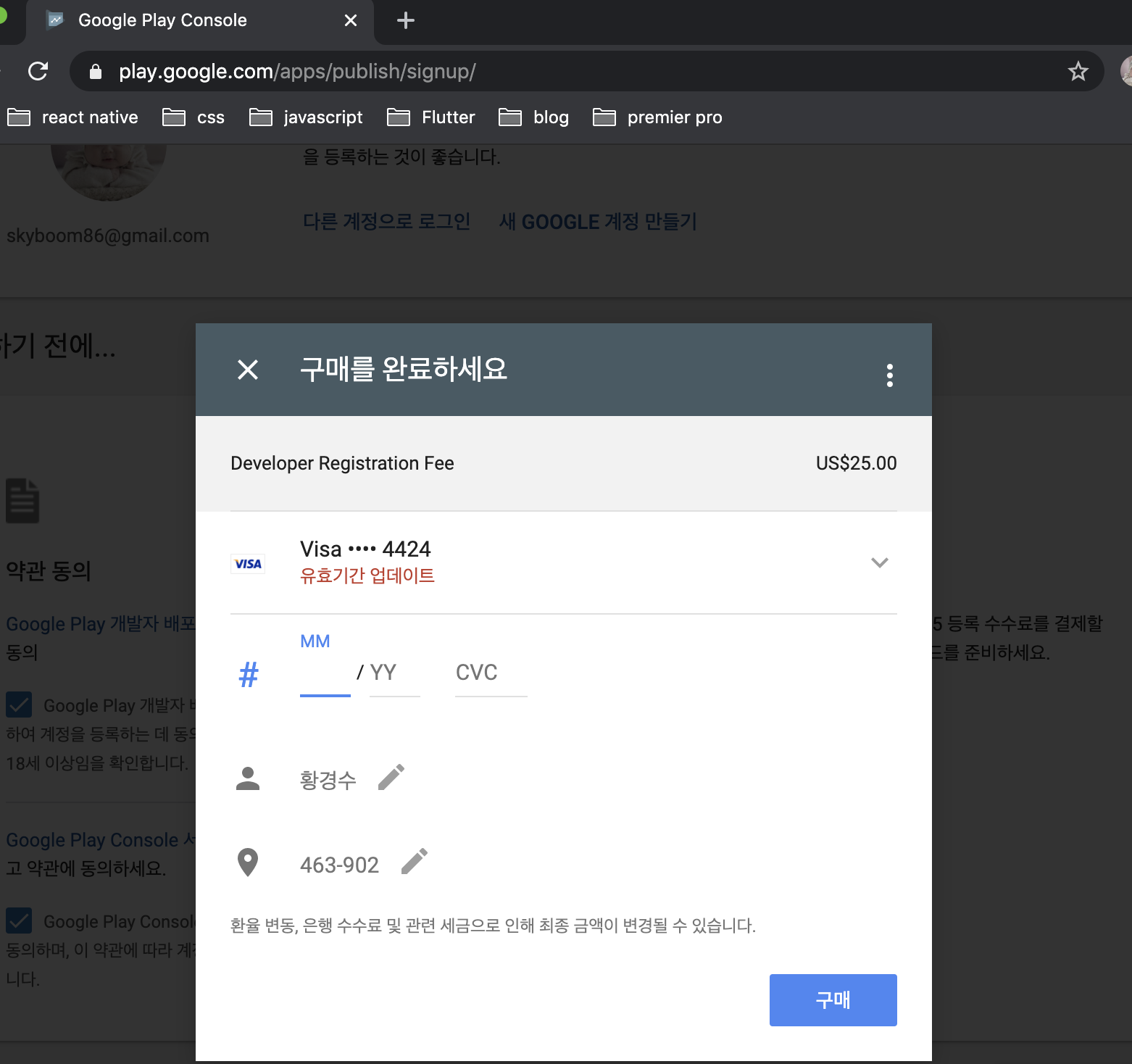This screenshot has height=1064, width=1132.
Task: Click the 구매 purchase button
Action: tap(833, 1000)
